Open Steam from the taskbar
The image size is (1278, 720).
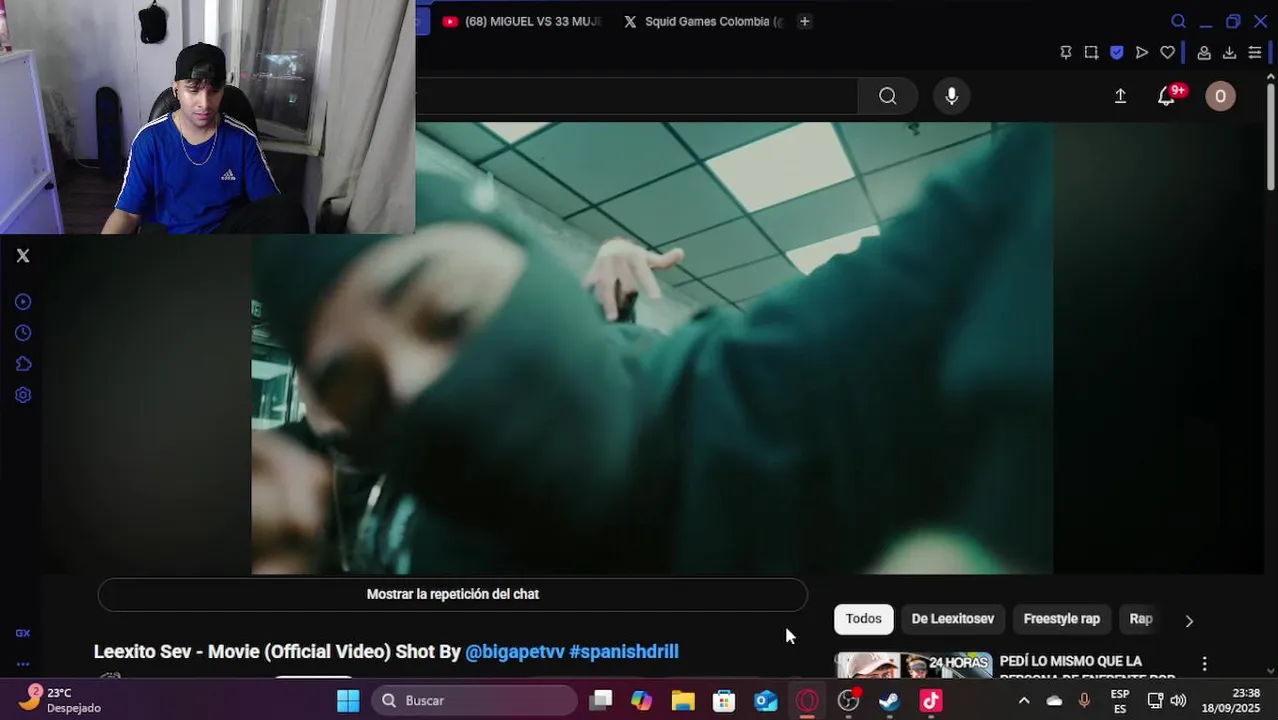click(x=889, y=700)
